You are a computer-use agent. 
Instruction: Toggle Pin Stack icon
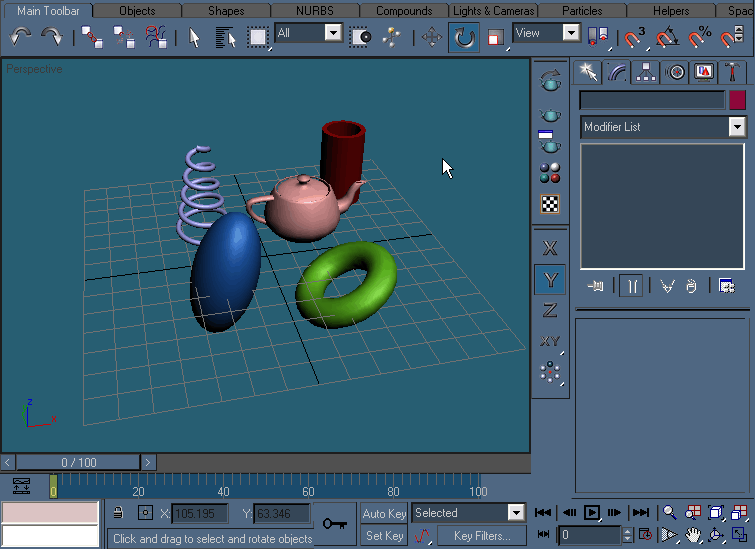pyautogui.click(x=596, y=286)
